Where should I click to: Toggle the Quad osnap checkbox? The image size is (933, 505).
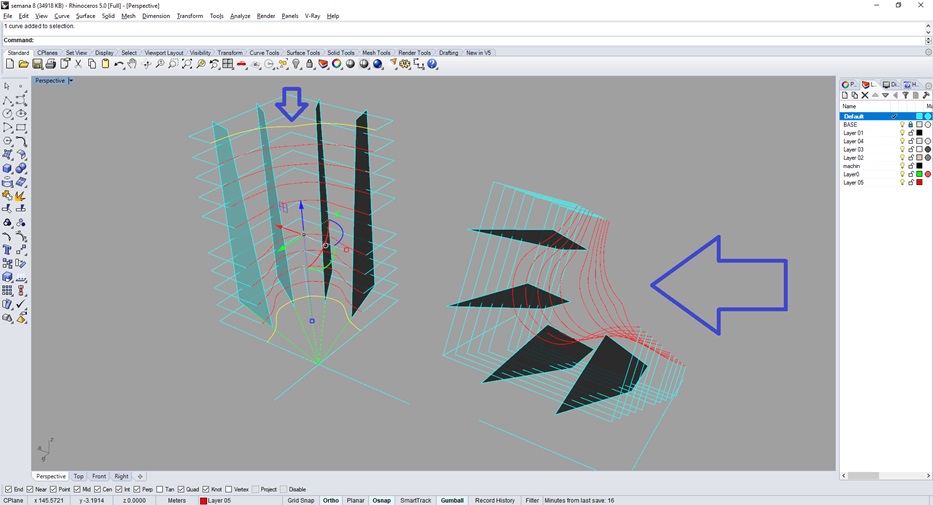click(181, 490)
